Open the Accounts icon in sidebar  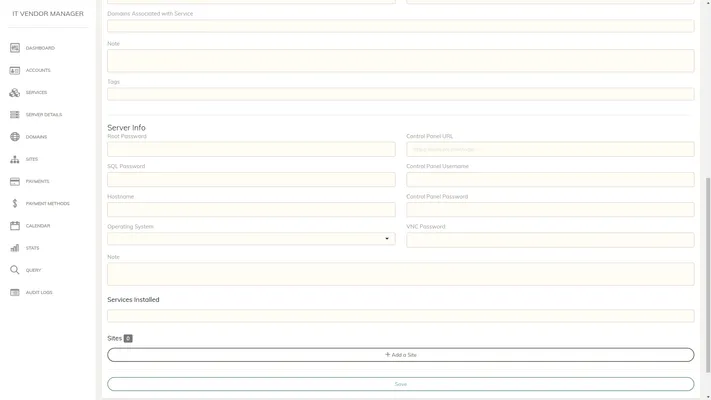pyautogui.click(x=15, y=70)
